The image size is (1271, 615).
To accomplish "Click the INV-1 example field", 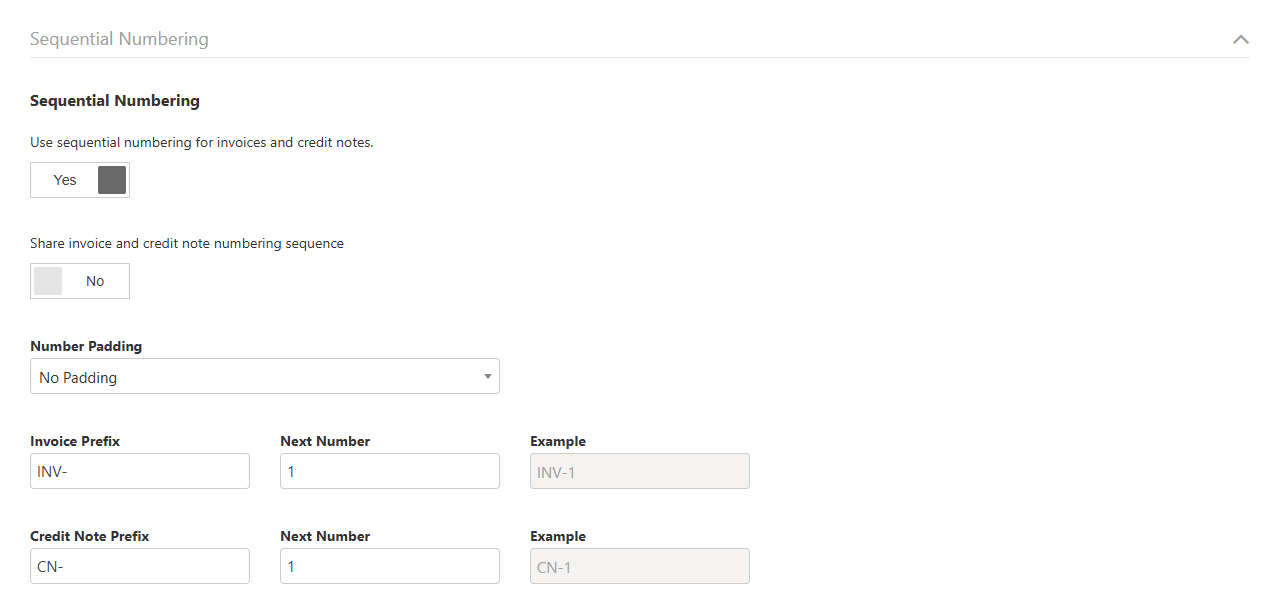I will (639, 471).
